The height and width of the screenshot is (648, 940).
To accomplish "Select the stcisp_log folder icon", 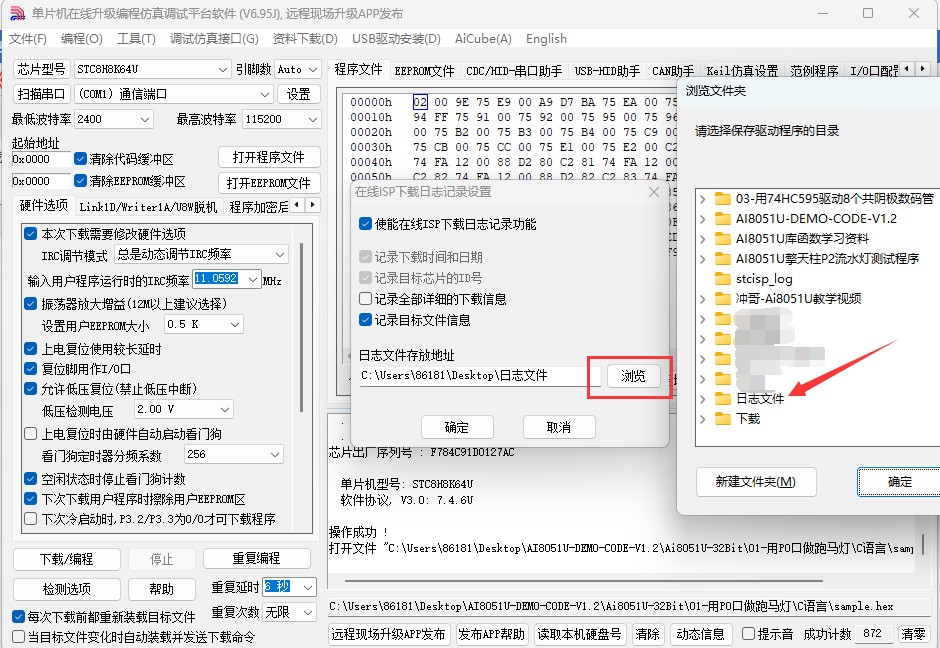I will (723, 279).
